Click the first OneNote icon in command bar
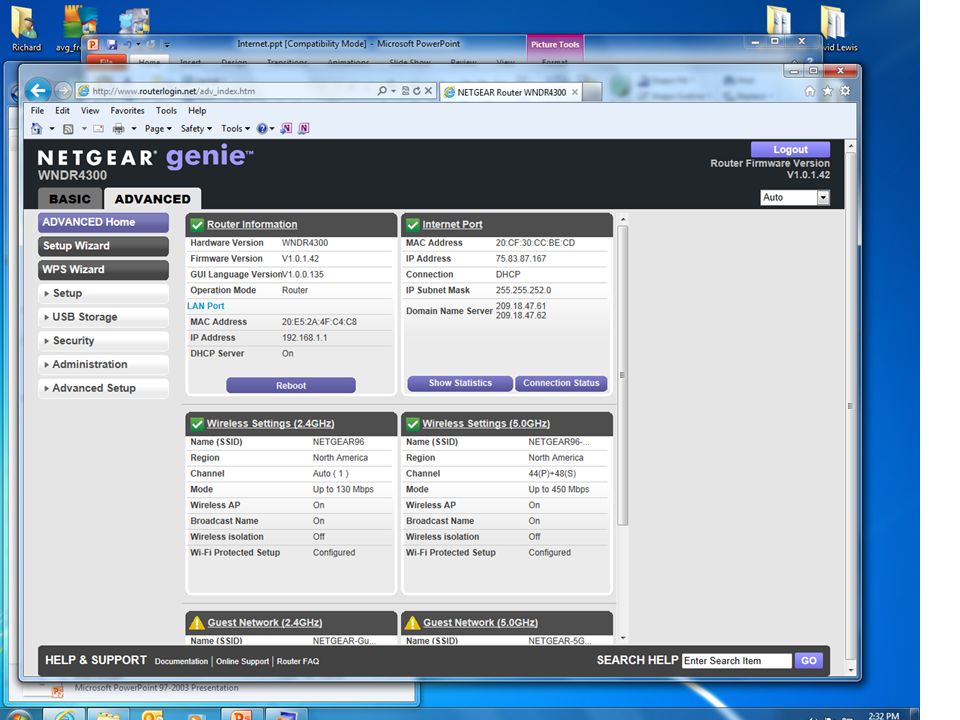Image resolution: width=960 pixels, height=720 pixels. click(x=286, y=129)
